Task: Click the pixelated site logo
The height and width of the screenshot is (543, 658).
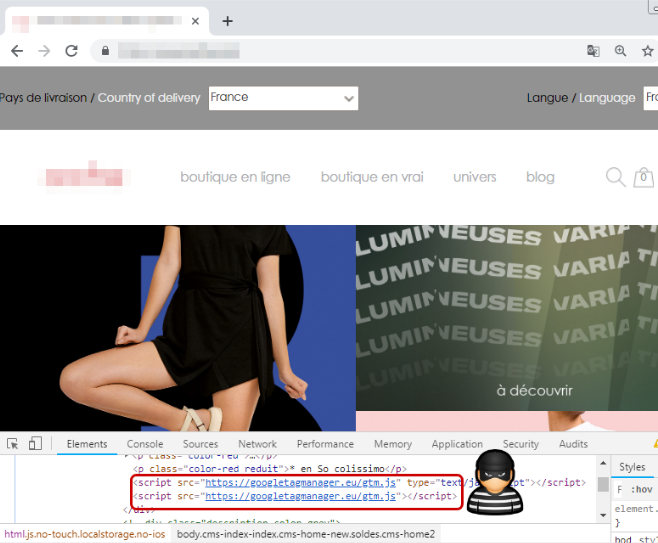Action: [x=84, y=176]
